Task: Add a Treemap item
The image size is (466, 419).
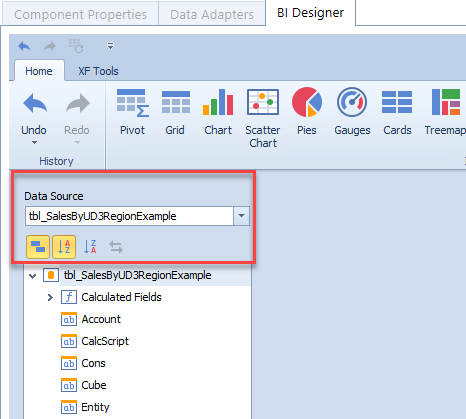Action: pyautogui.click(x=445, y=112)
